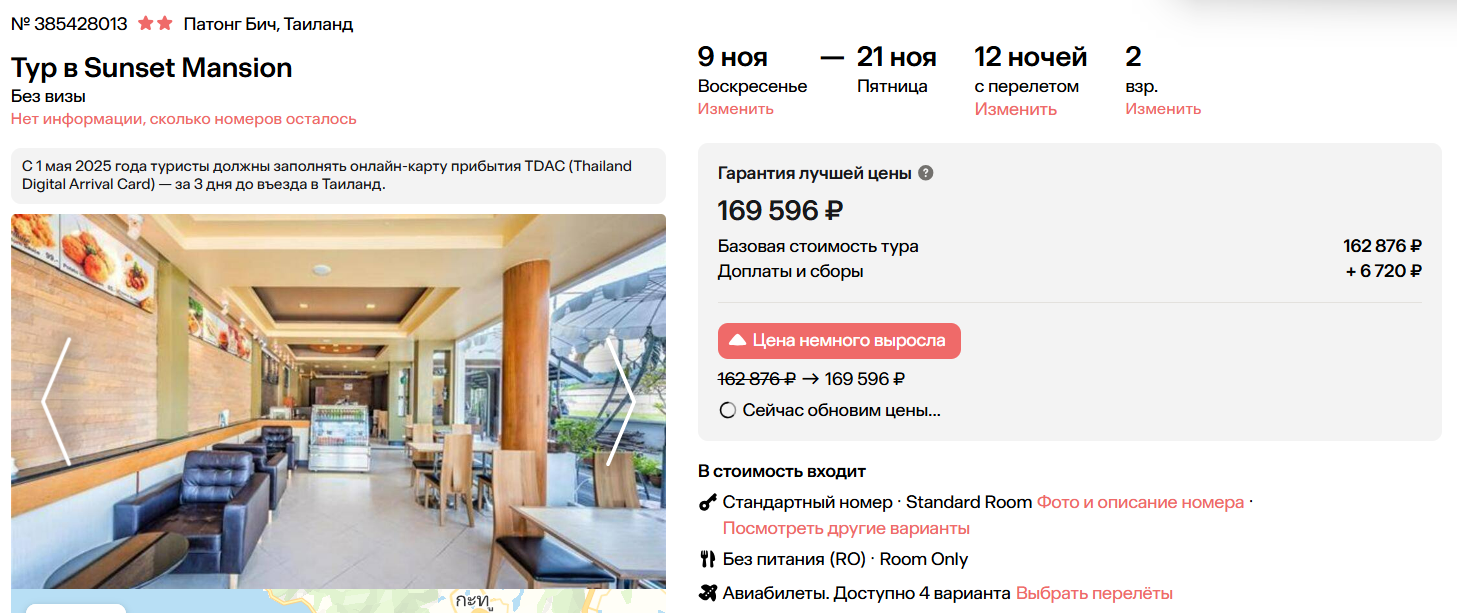
Task: Change tour dates via Изменить under Воскресенье
Action: 735,109
